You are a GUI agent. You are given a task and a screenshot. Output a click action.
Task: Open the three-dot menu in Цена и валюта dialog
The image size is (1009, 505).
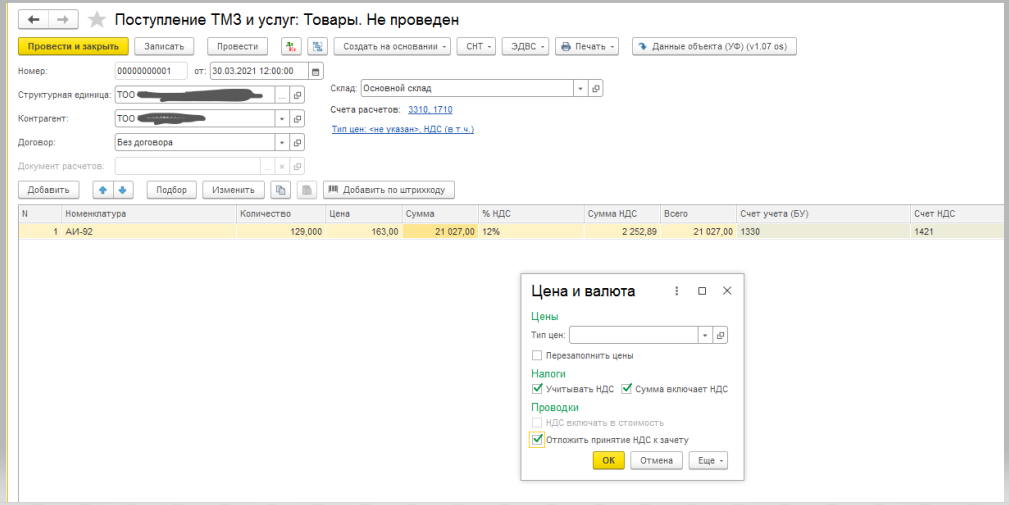pos(677,291)
